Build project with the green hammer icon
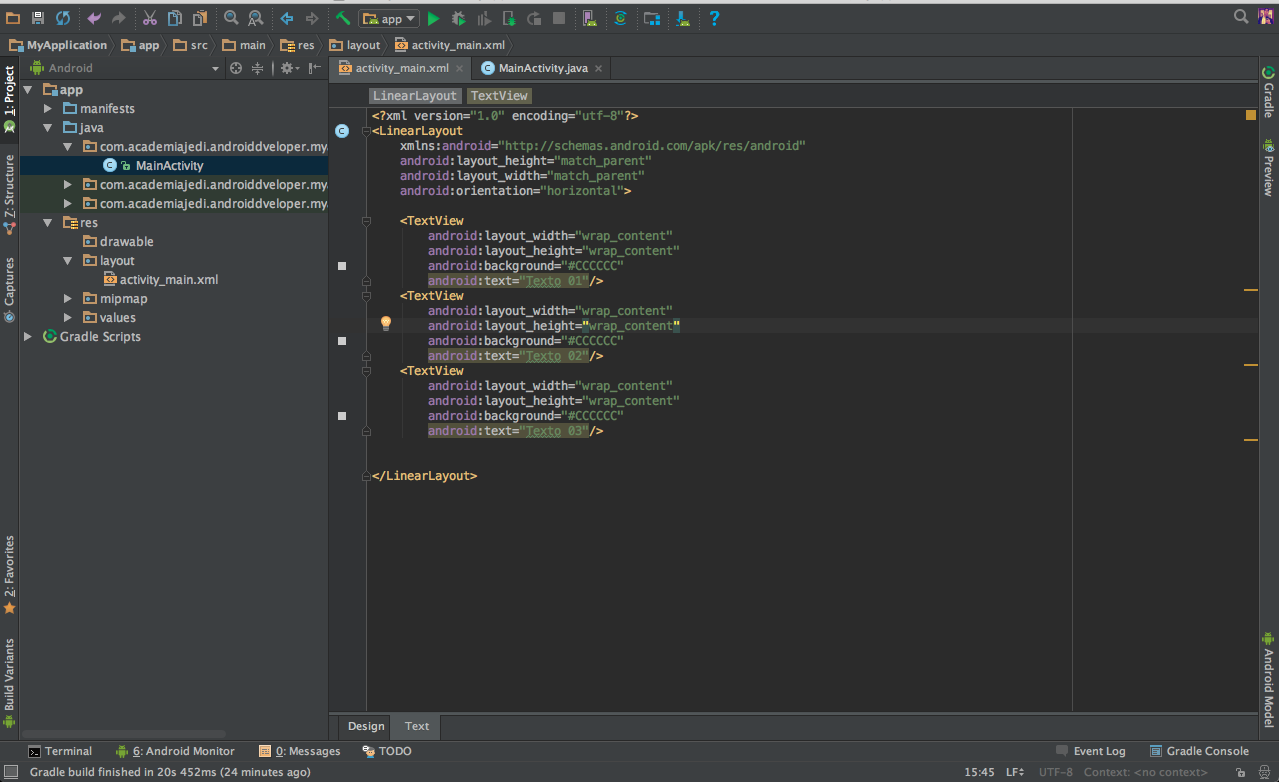 pos(343,18)
